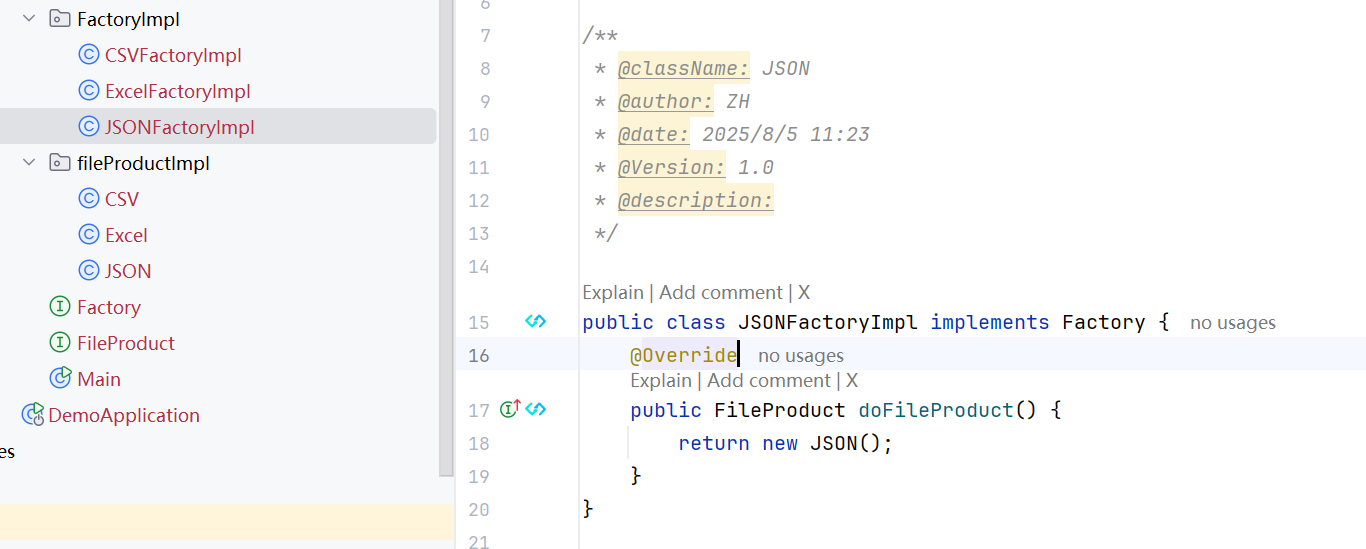Place cursor on line number 18 in gutter
This screenshot has height=549, width=1366.
coord(479,443)
